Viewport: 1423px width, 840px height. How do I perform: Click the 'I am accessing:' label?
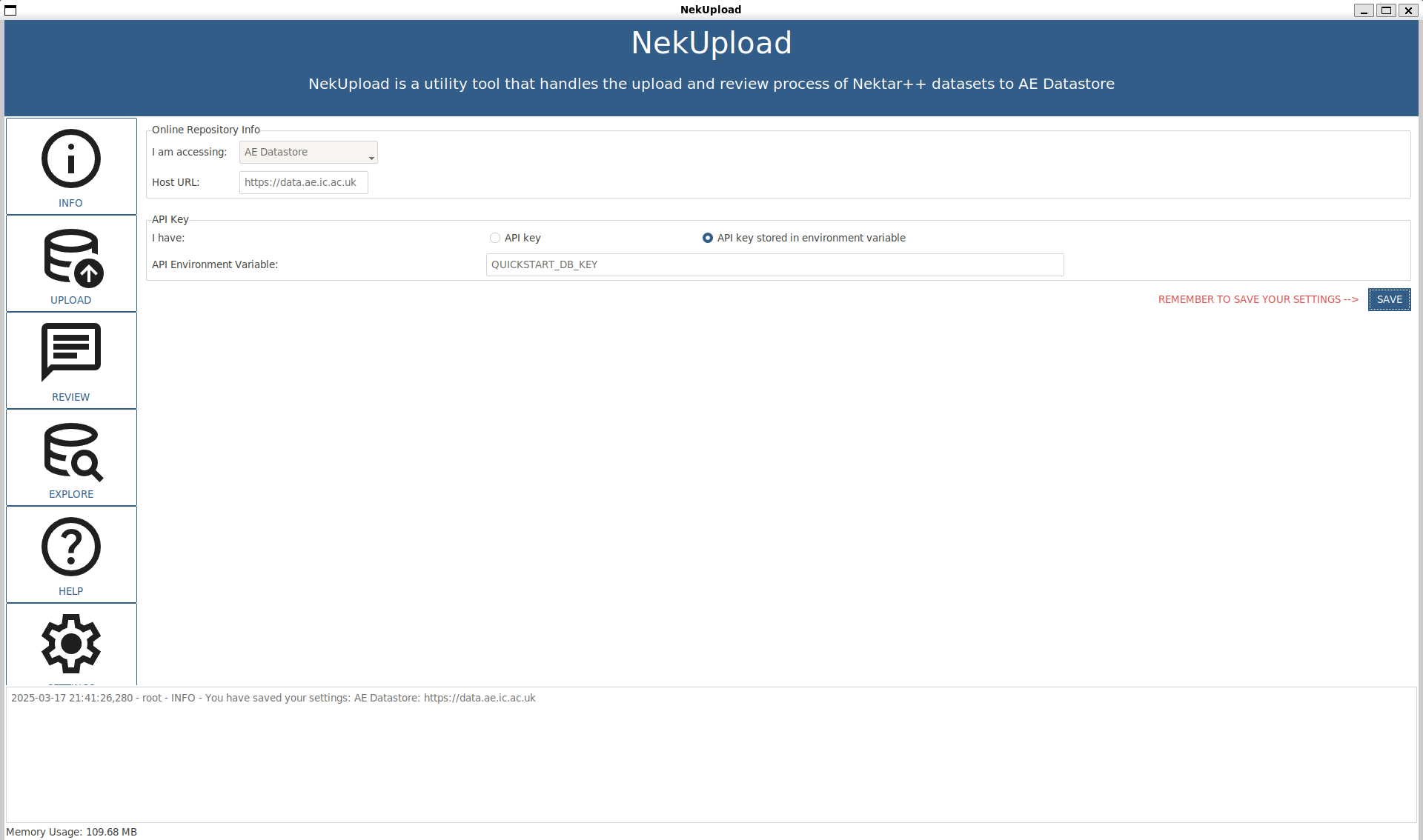coord(189,152)
